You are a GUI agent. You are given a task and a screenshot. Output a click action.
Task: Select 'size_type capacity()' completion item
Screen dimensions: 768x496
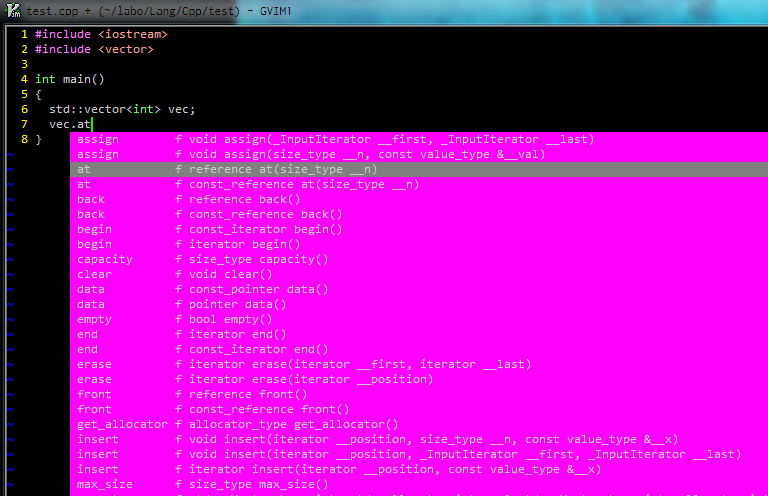coord(419,259)
